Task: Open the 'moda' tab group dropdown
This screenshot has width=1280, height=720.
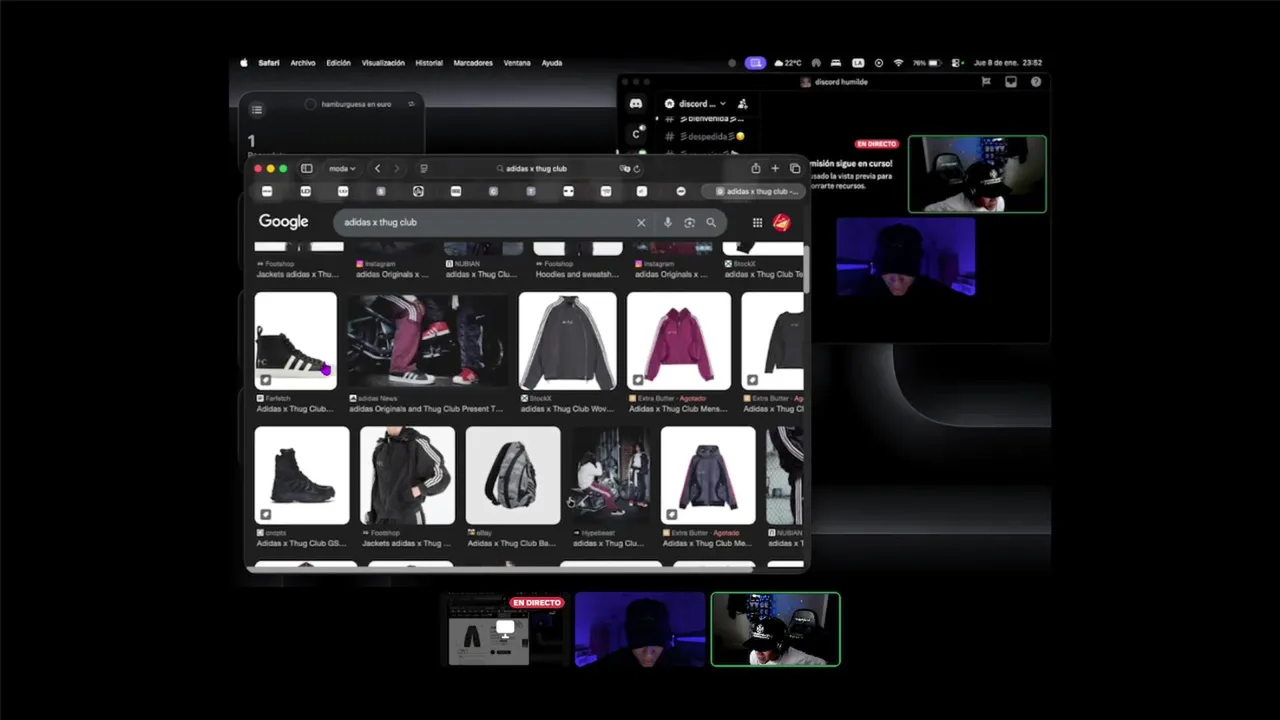Action: (x=342, y=169)
